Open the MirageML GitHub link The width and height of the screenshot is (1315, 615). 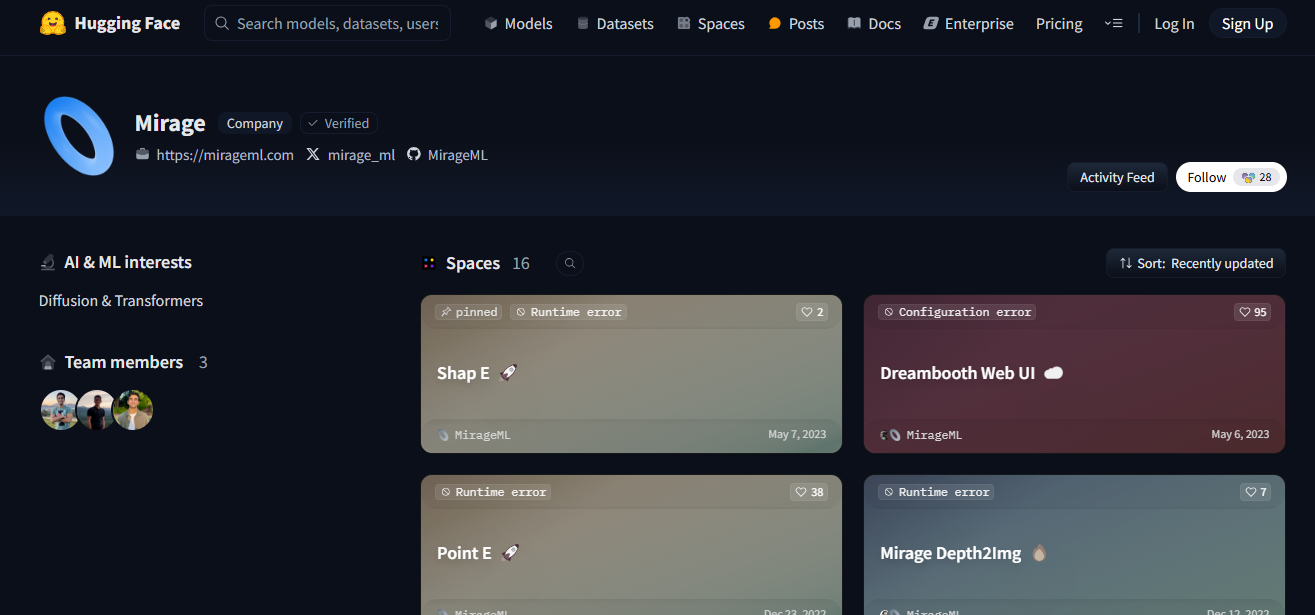tap(447, 155)
